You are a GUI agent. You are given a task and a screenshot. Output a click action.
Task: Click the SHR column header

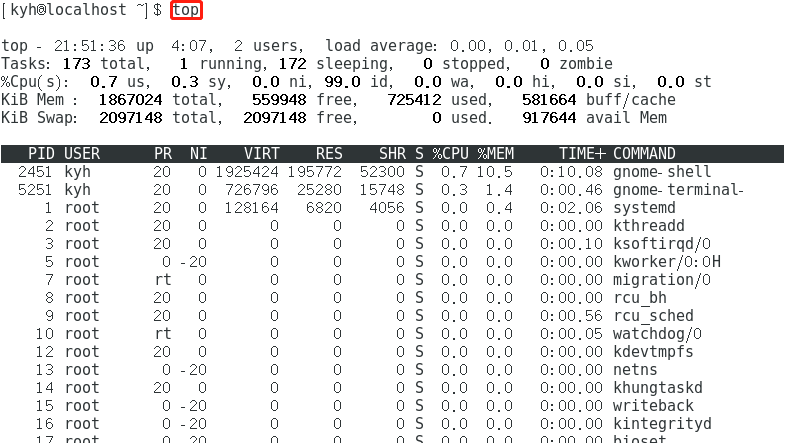click(392, 154)
